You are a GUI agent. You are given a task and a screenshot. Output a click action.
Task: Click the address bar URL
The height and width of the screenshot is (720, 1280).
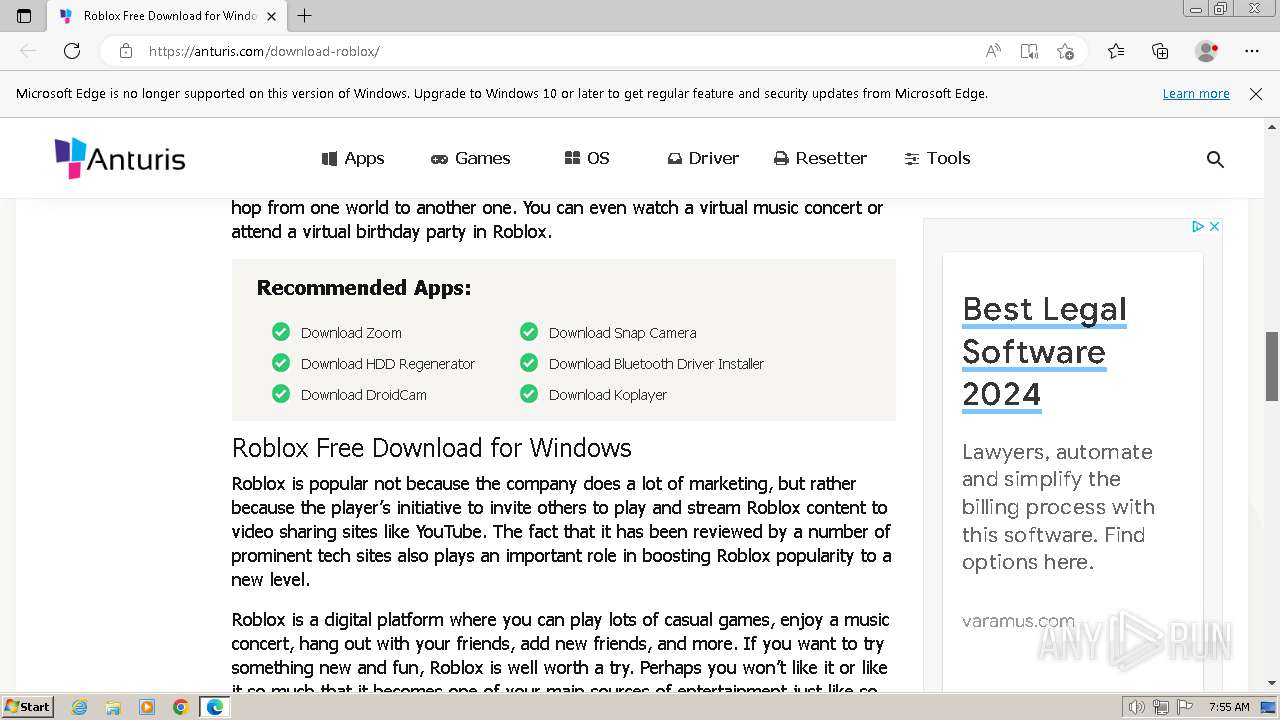point(264,51)
